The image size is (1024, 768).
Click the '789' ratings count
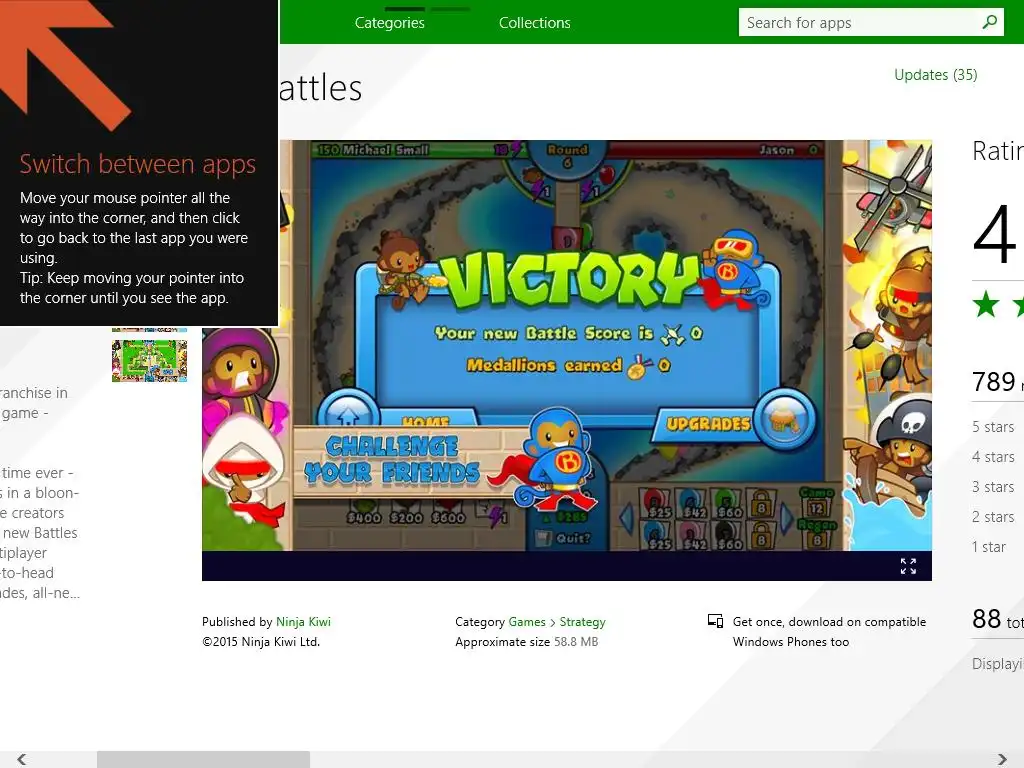[993, 381]
